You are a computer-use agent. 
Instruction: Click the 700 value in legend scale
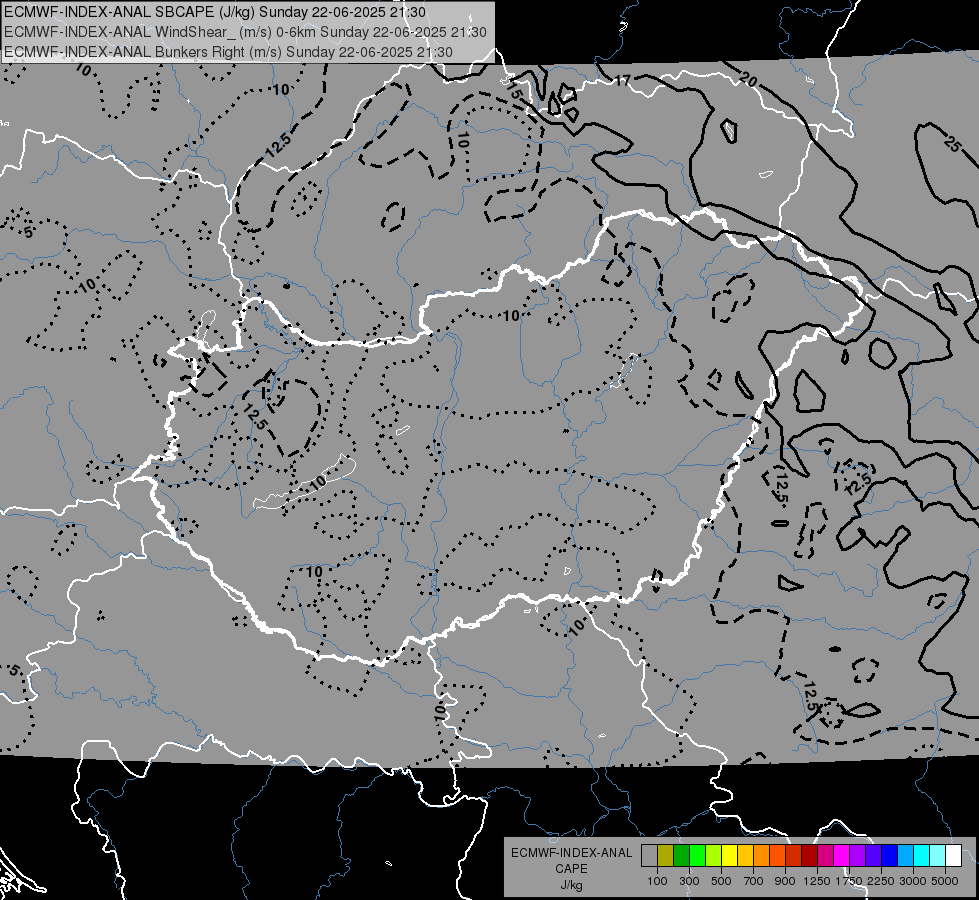point(754,881)
